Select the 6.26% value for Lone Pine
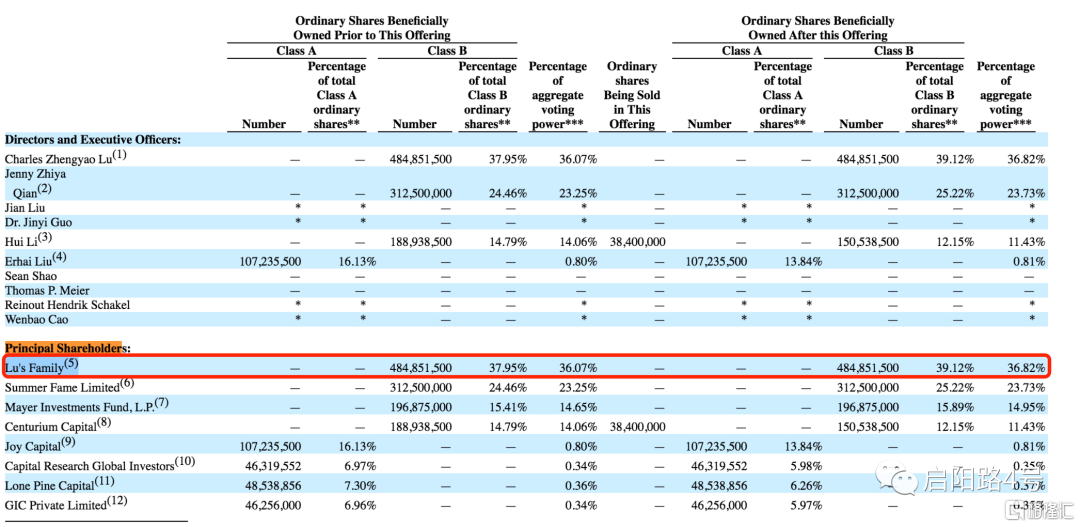 click(x=807, y=486)
